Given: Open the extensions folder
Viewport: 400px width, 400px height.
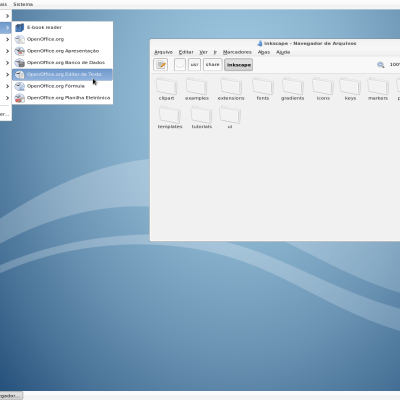Looking at the screenshot, I should (231, 89).
